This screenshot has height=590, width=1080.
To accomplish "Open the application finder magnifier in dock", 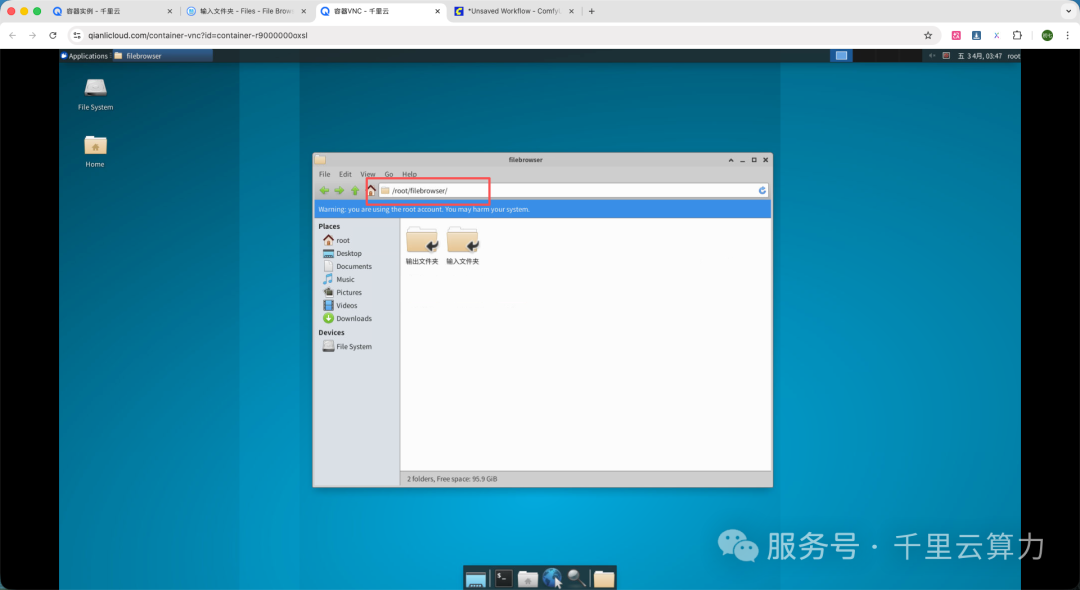I will [x=577, y=578].
